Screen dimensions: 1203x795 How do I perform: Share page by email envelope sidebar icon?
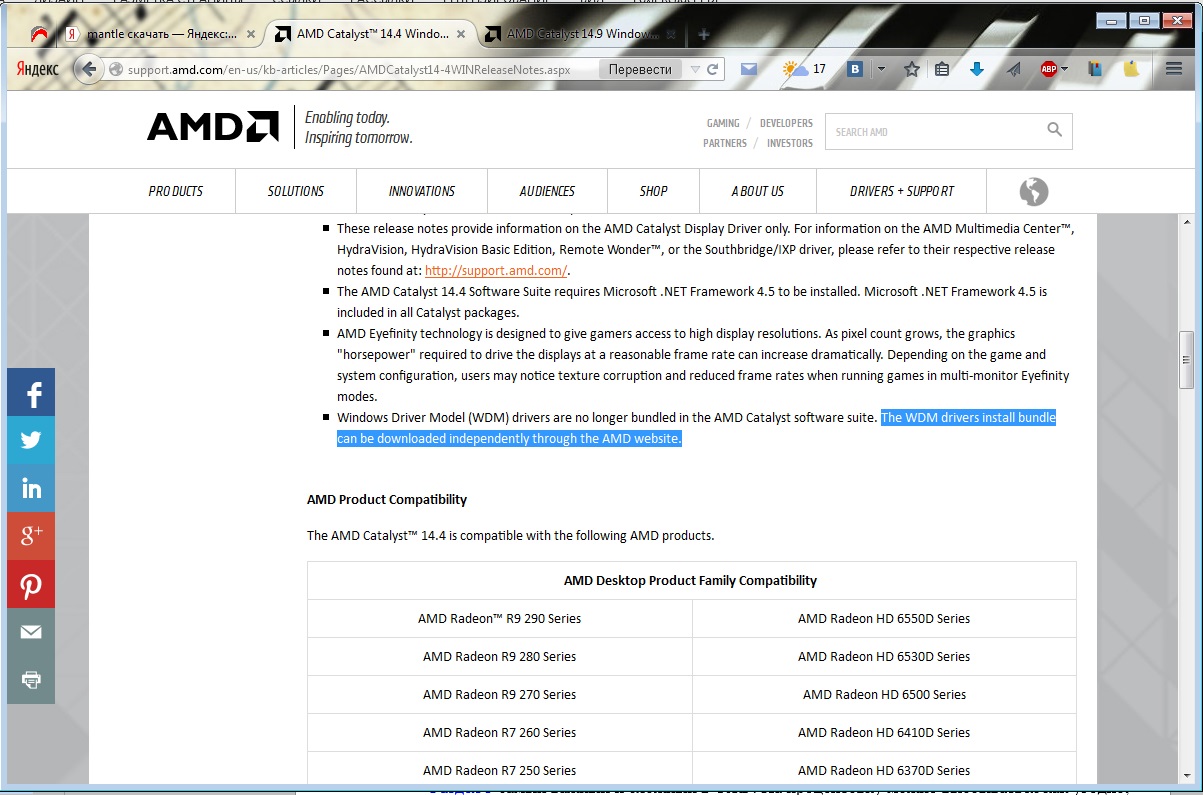(31, 632)
